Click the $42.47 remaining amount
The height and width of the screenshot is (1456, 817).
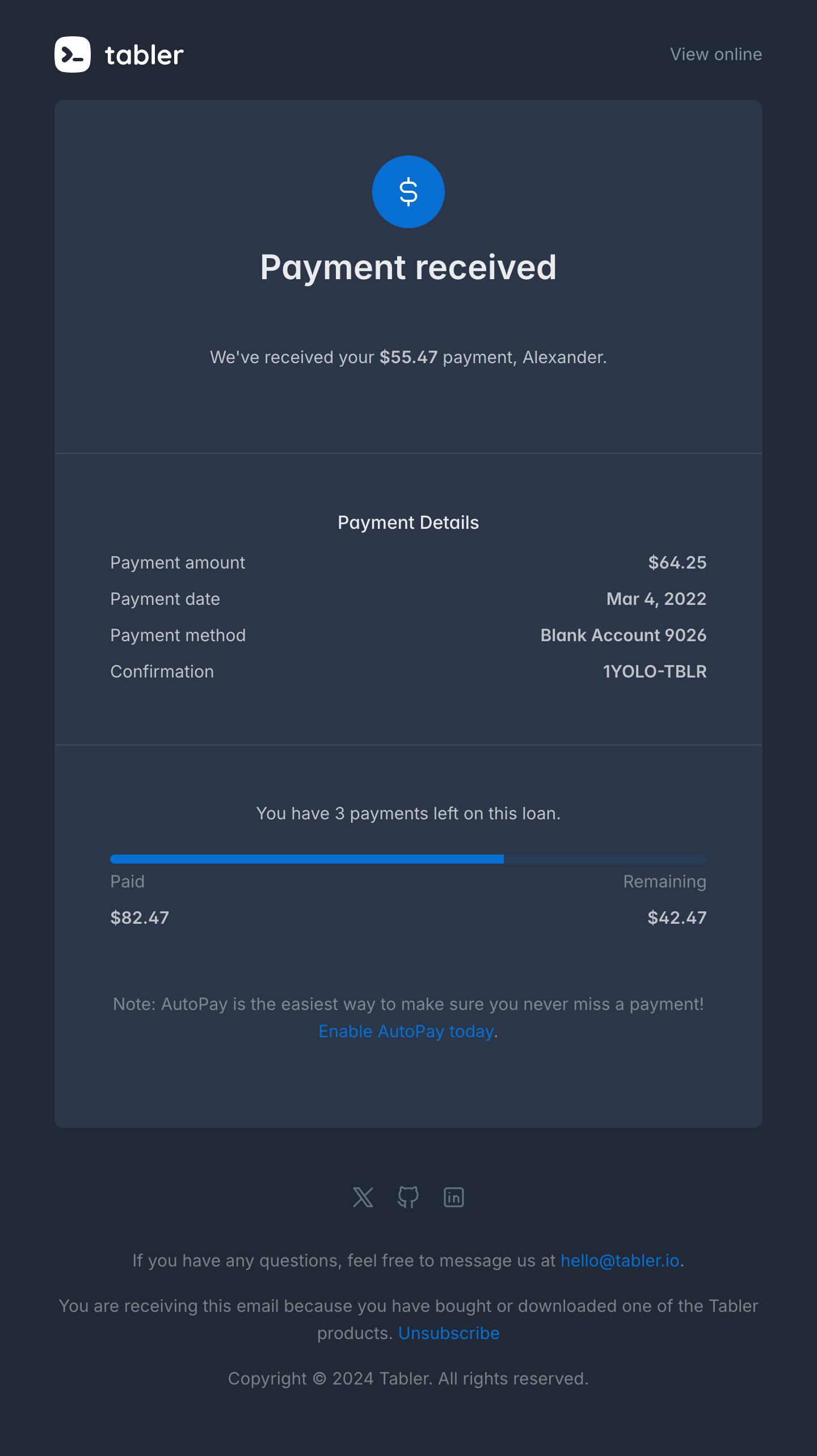(x=677, y=918)
